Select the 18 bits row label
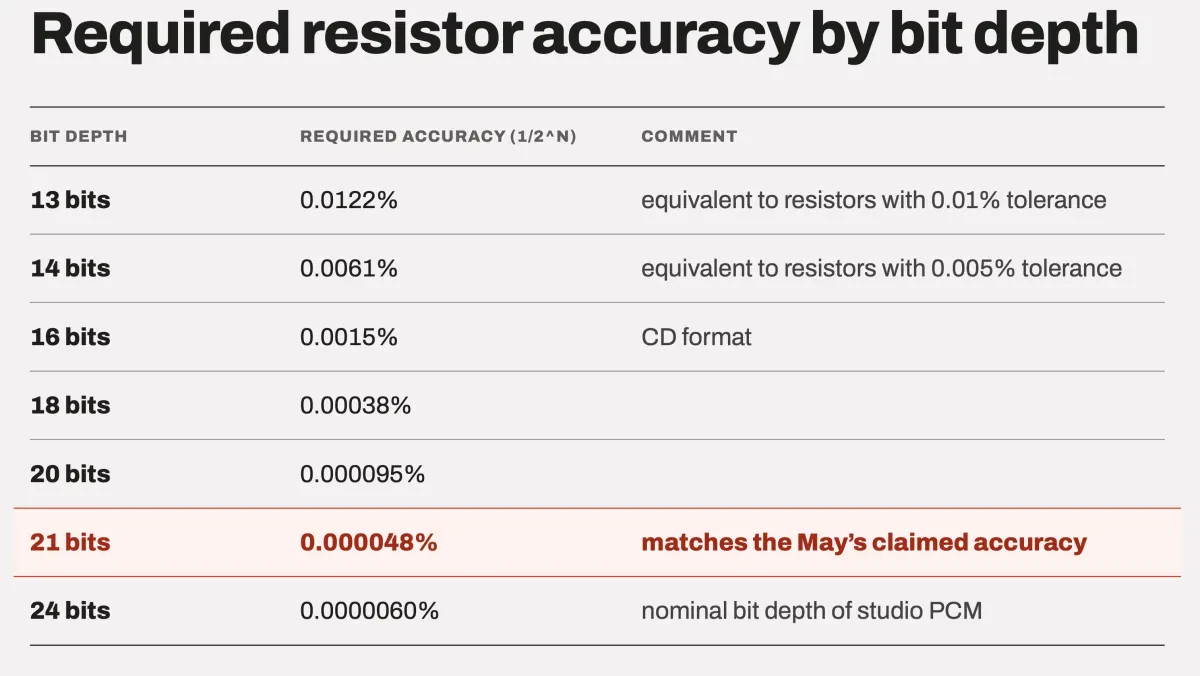Screen dimensions: 1200x676 click(x=70, y=405)
